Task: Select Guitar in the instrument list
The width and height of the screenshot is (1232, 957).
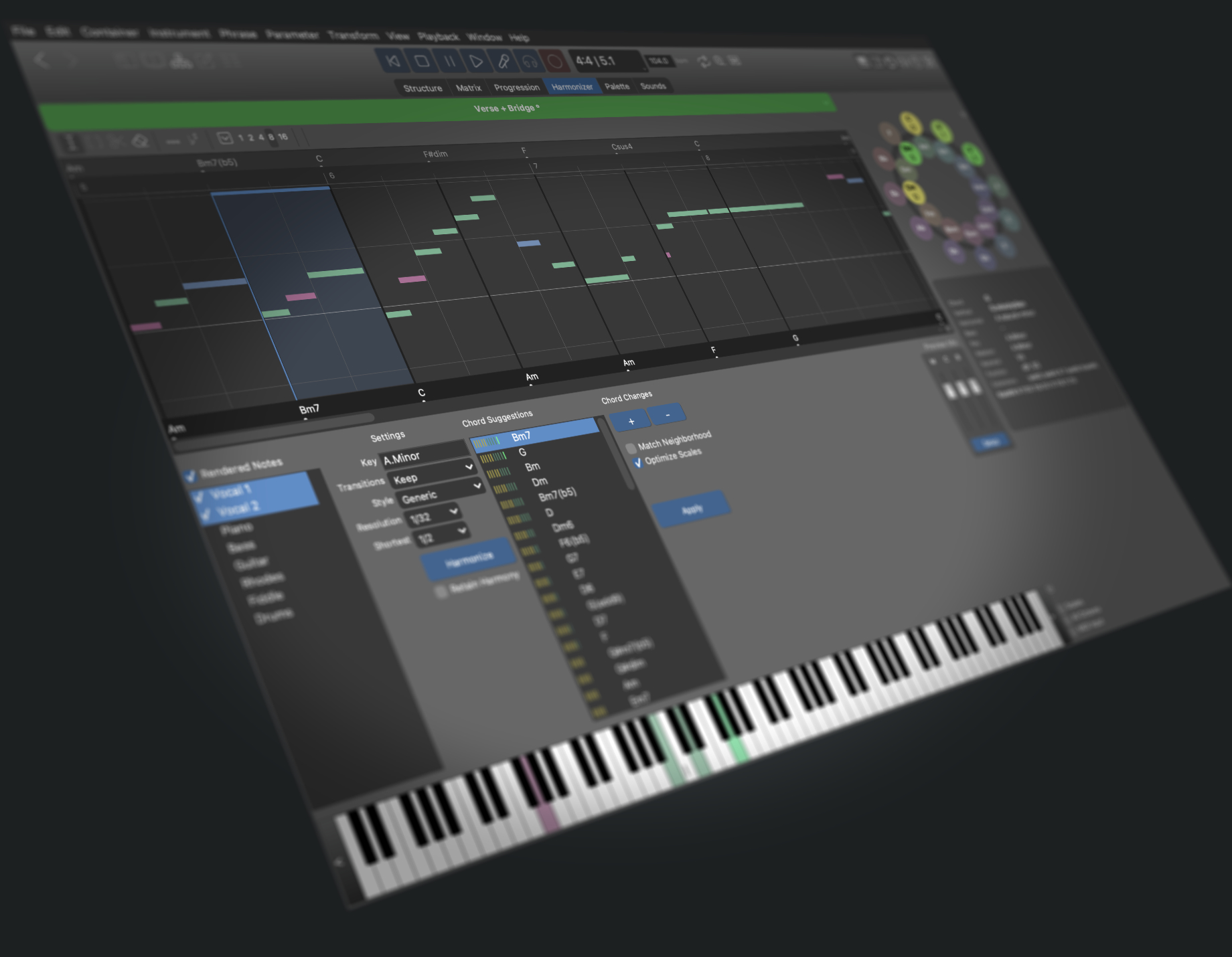Action: (x=251, y=563)
